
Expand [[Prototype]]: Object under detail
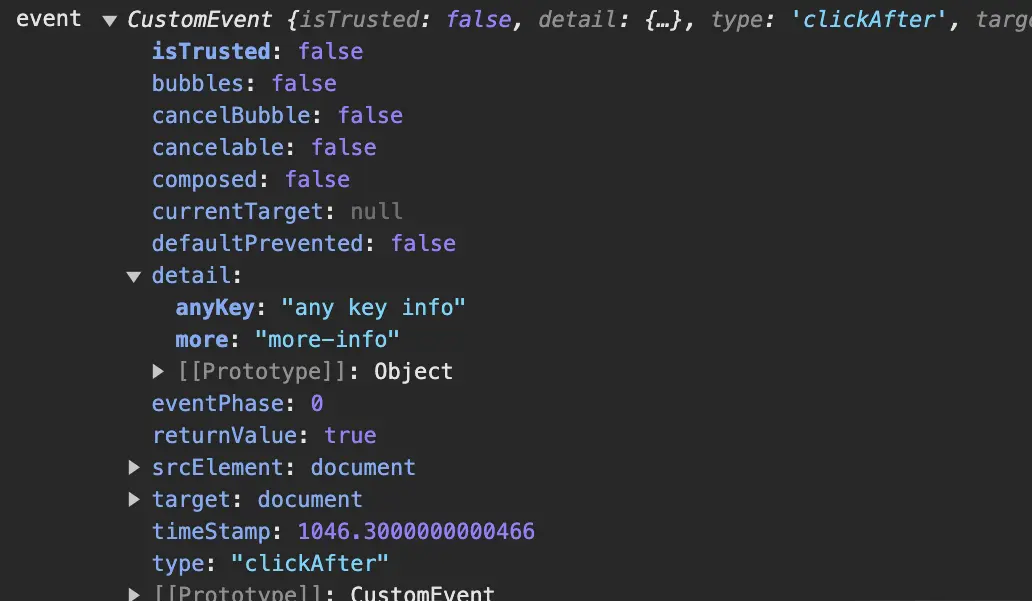click(x=158, y=371)
